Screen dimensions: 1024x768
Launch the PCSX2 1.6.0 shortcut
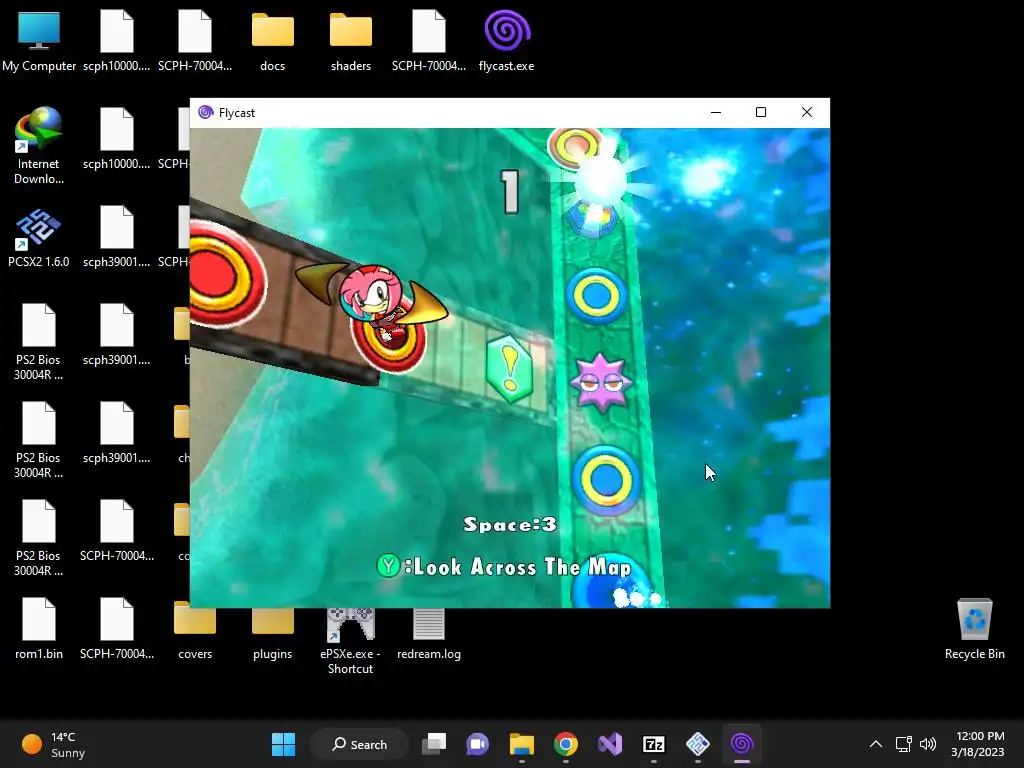[39, 238]
